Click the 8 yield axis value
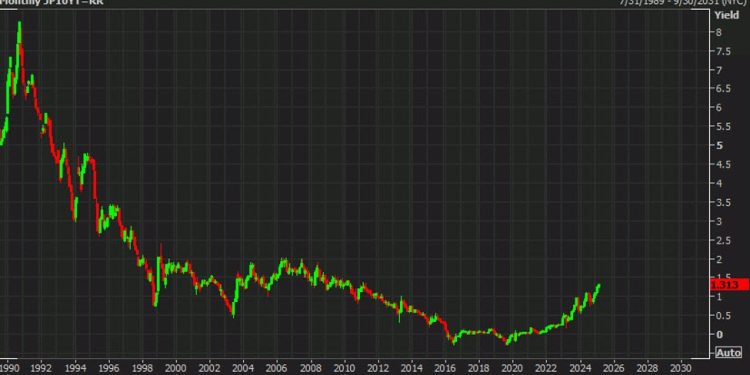This screenshot has width=750, height=375. point(719,32)
